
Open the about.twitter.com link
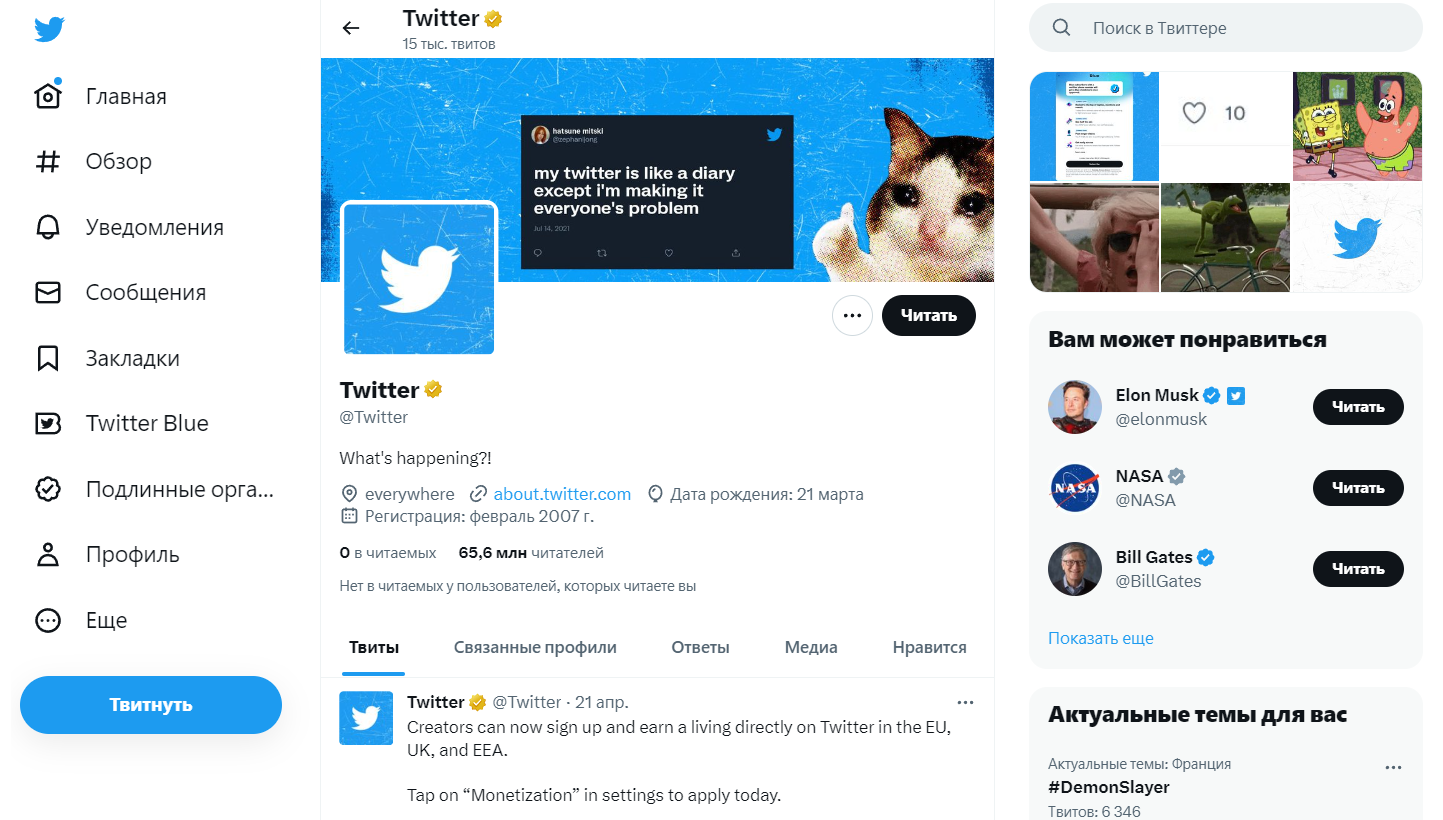pos(562,494)
